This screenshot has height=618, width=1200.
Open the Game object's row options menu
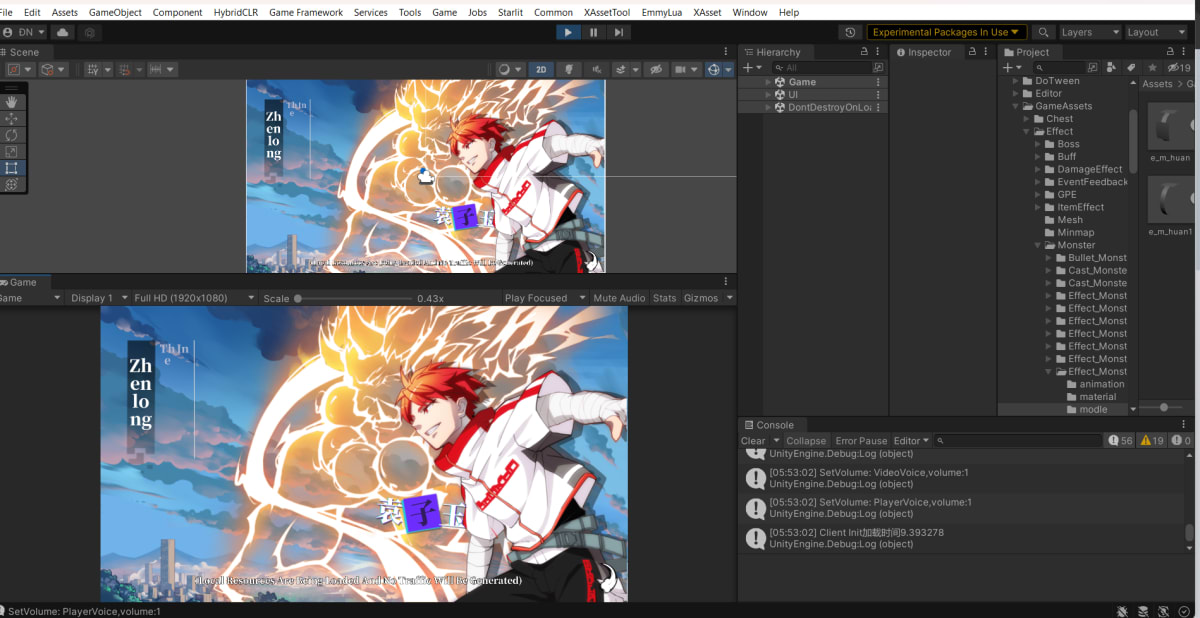coord(879,82)
